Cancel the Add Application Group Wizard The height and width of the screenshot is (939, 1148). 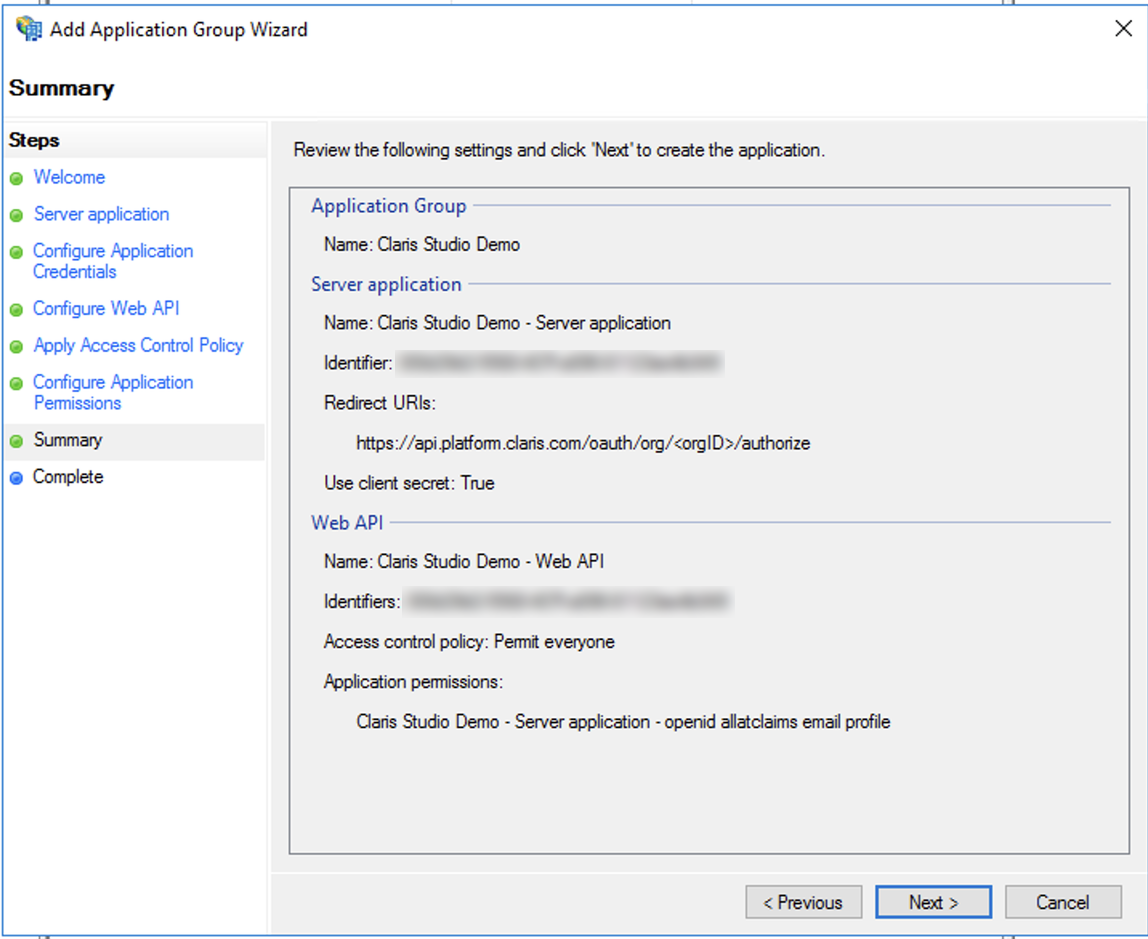click(x=1061, y=901)
